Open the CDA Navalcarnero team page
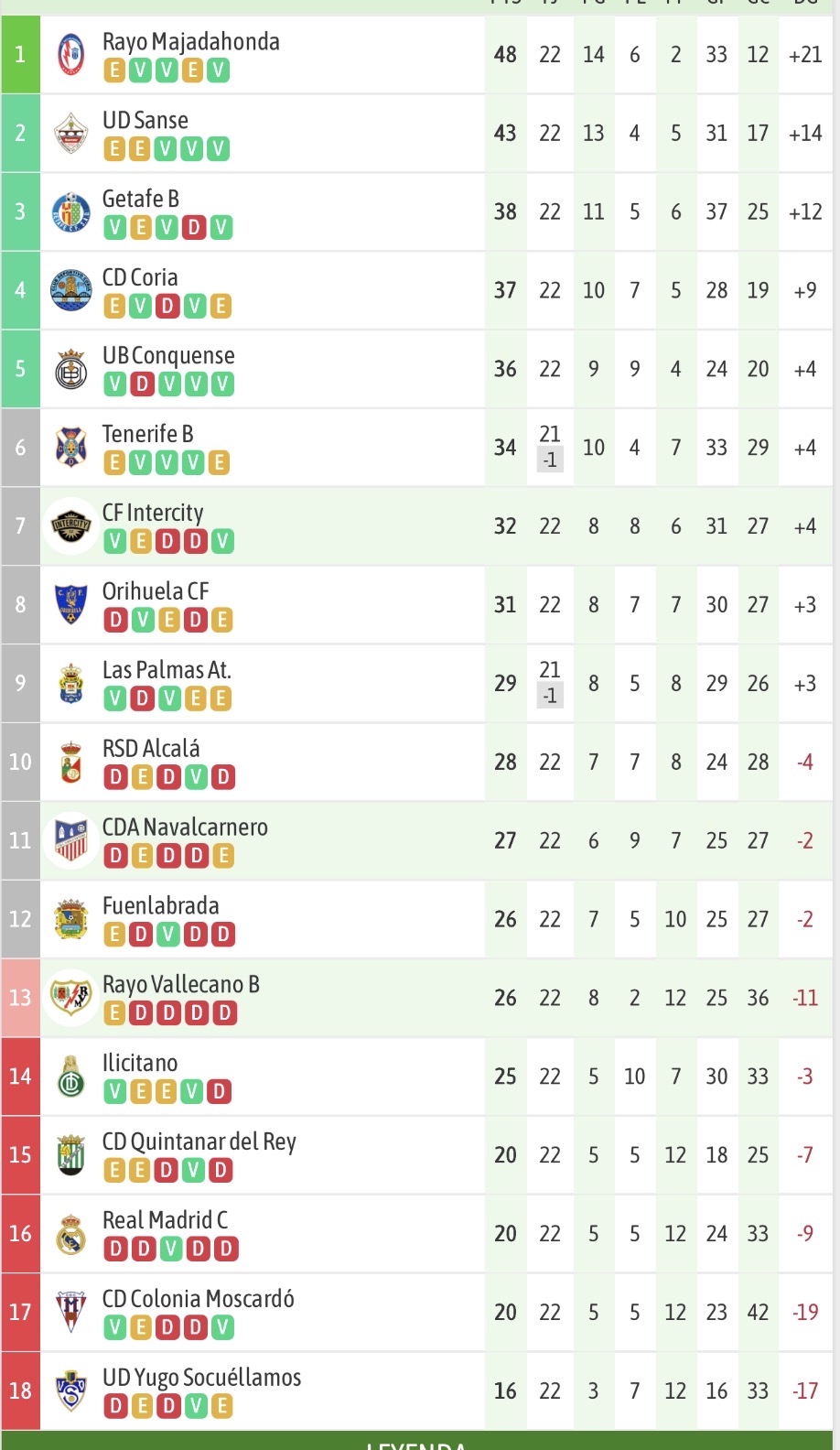 [185, 828]
